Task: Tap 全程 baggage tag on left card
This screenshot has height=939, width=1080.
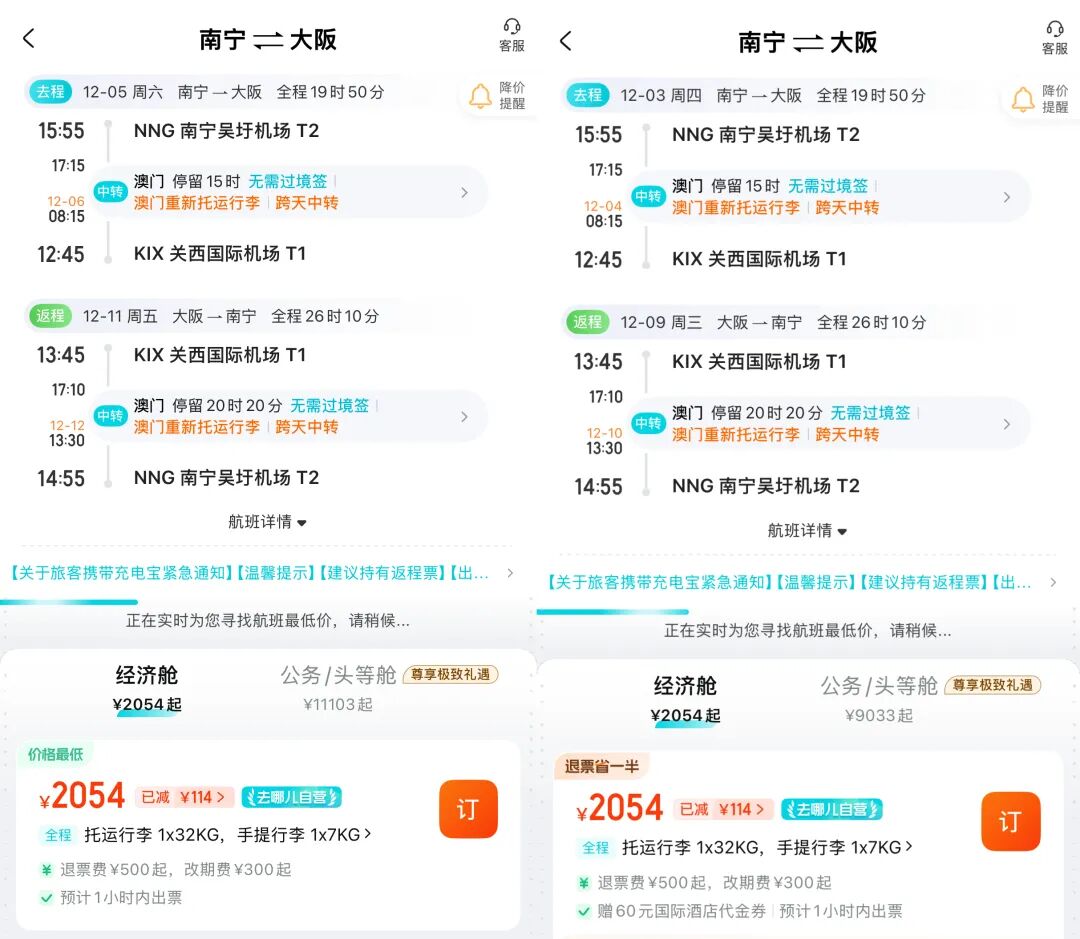Action: [x=58, y=835]
